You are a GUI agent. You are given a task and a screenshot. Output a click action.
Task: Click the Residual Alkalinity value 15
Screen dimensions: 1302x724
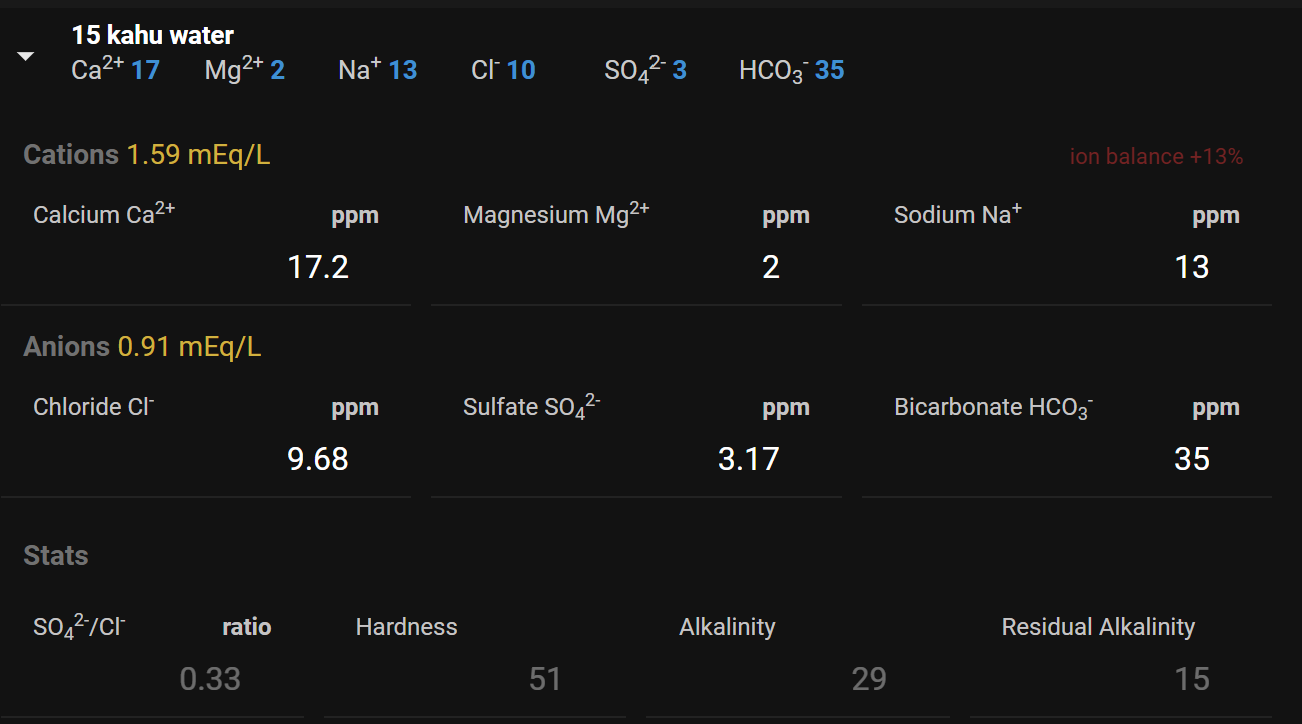[x=1191, y=679]
